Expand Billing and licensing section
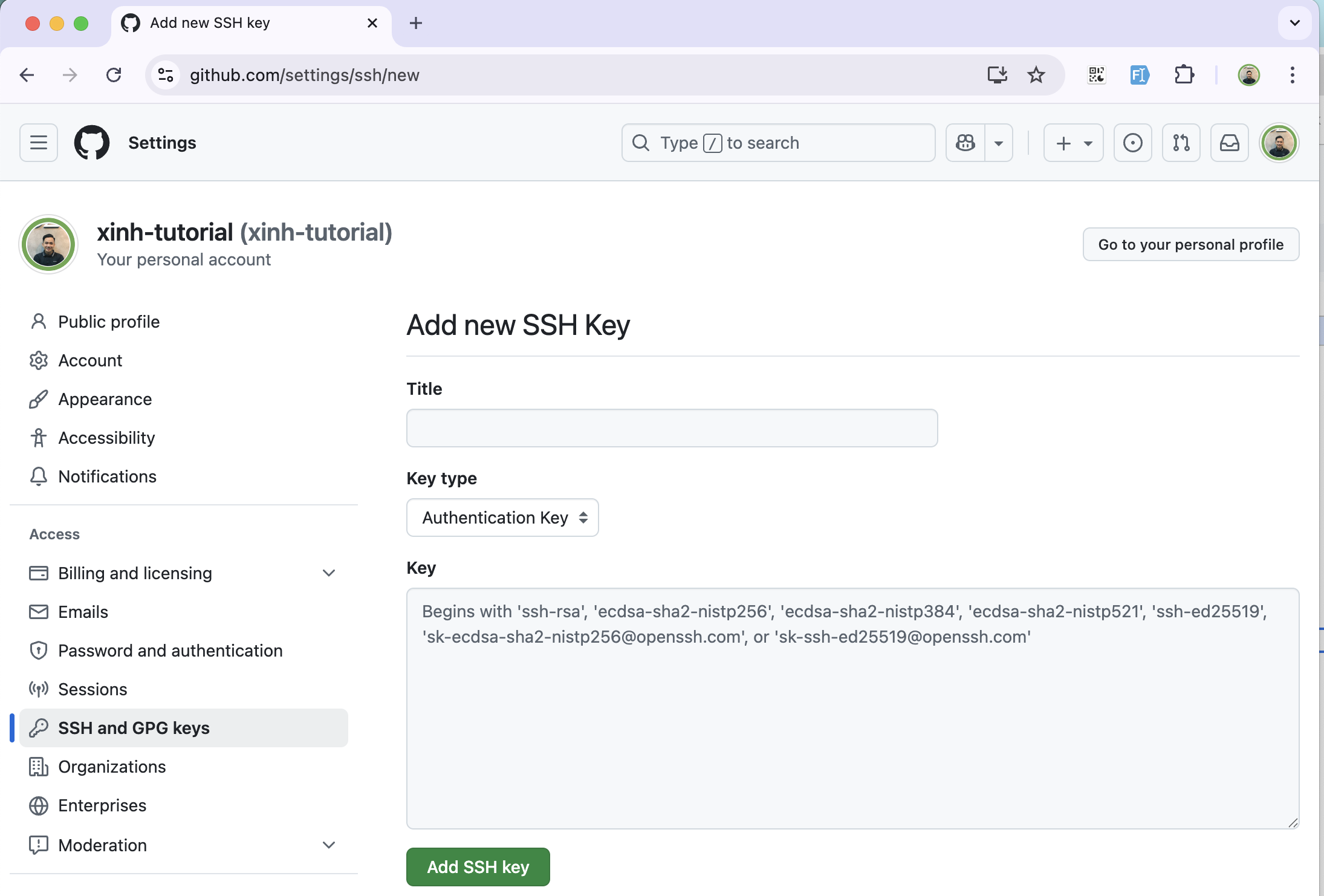This screenshot has width=1324, height=896. tap(329, 573)
